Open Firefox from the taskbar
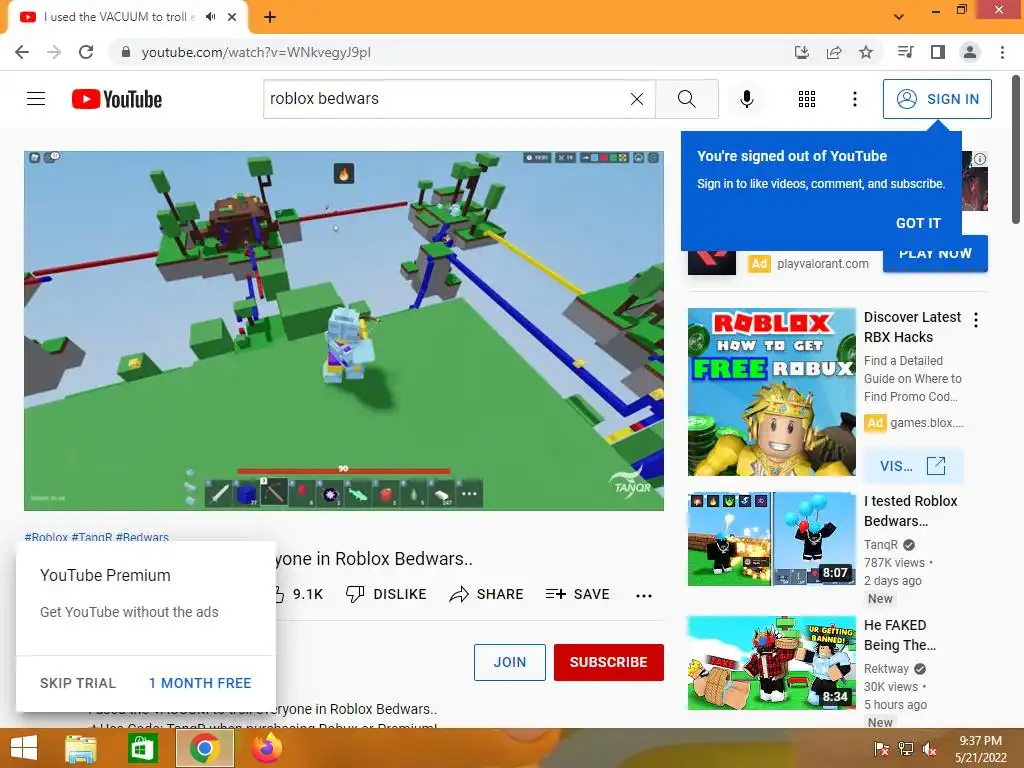 [267, 748]
